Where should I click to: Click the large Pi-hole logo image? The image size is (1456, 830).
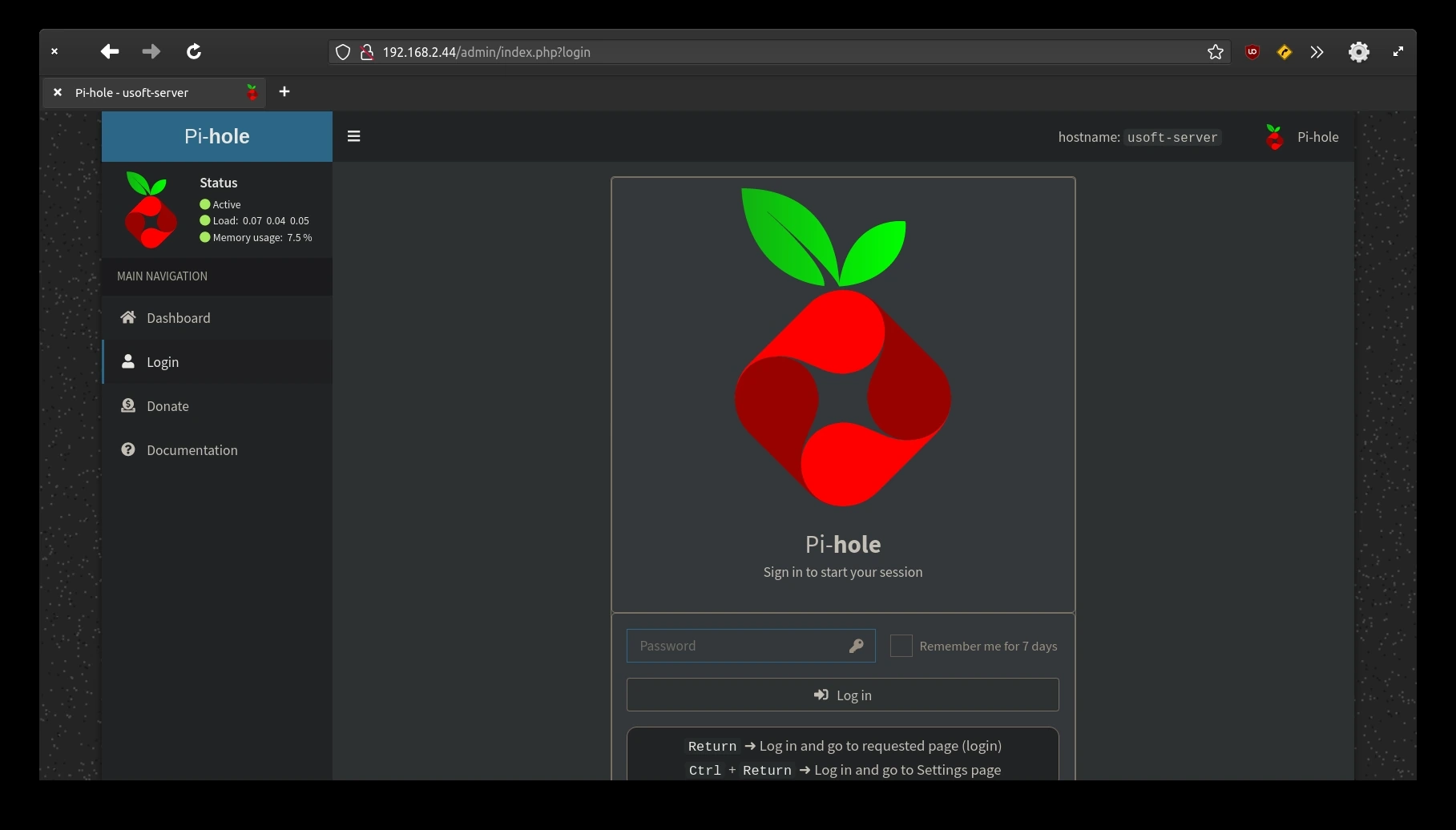point(843,347)
